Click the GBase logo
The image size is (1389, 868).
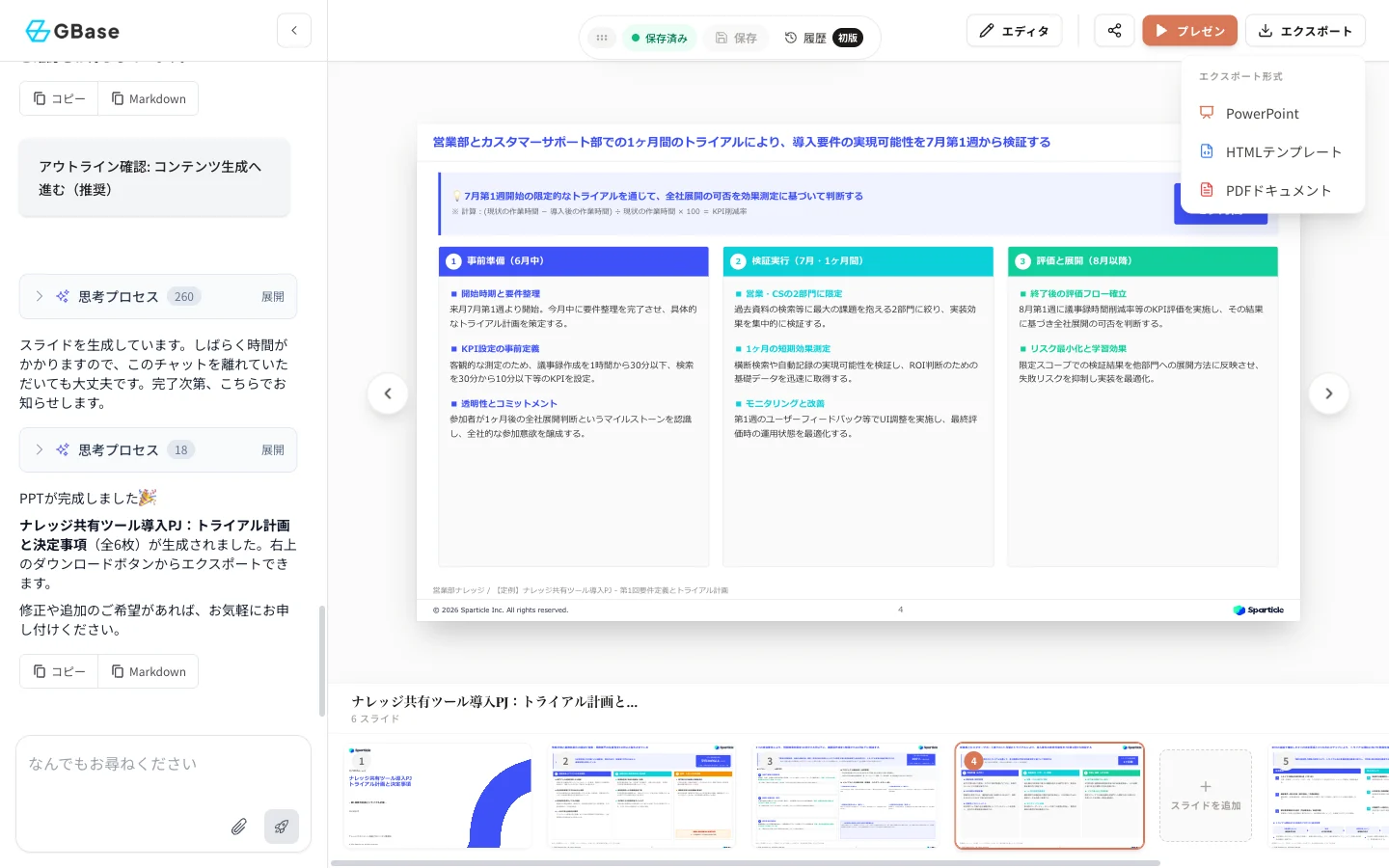pyautogui.click(x=72, y=31)
